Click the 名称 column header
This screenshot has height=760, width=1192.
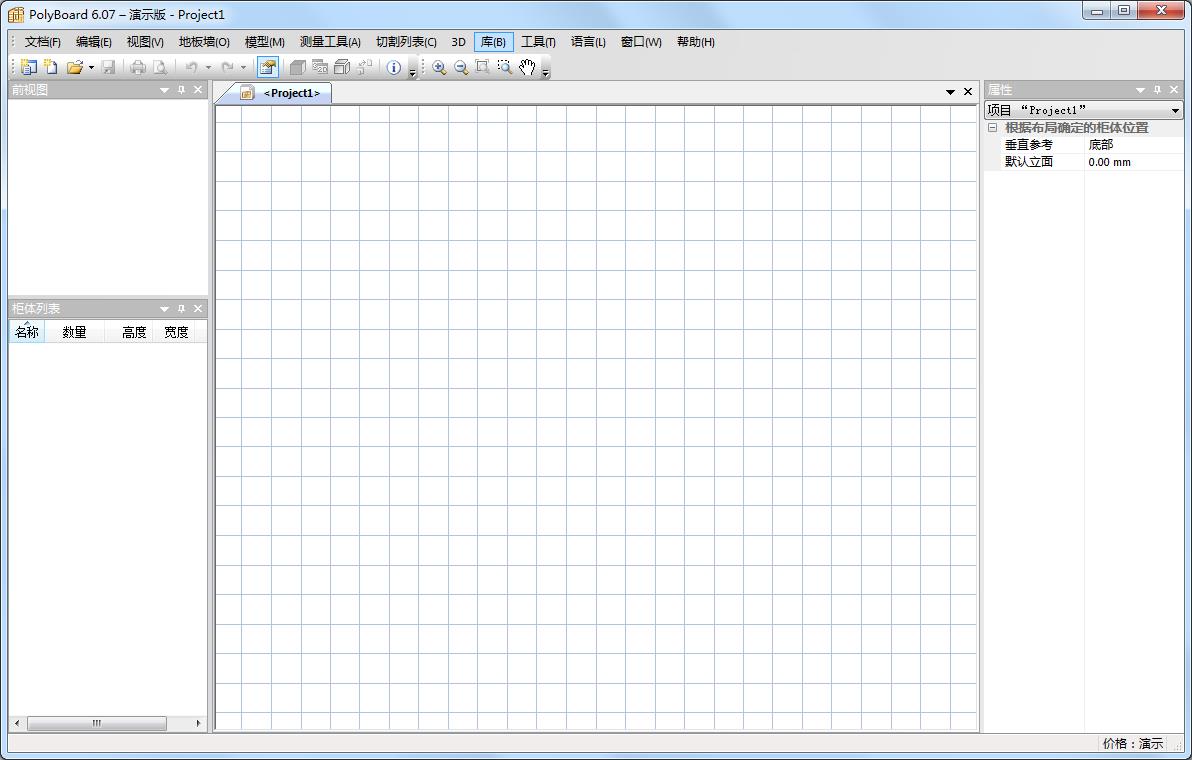pos(27,332)
